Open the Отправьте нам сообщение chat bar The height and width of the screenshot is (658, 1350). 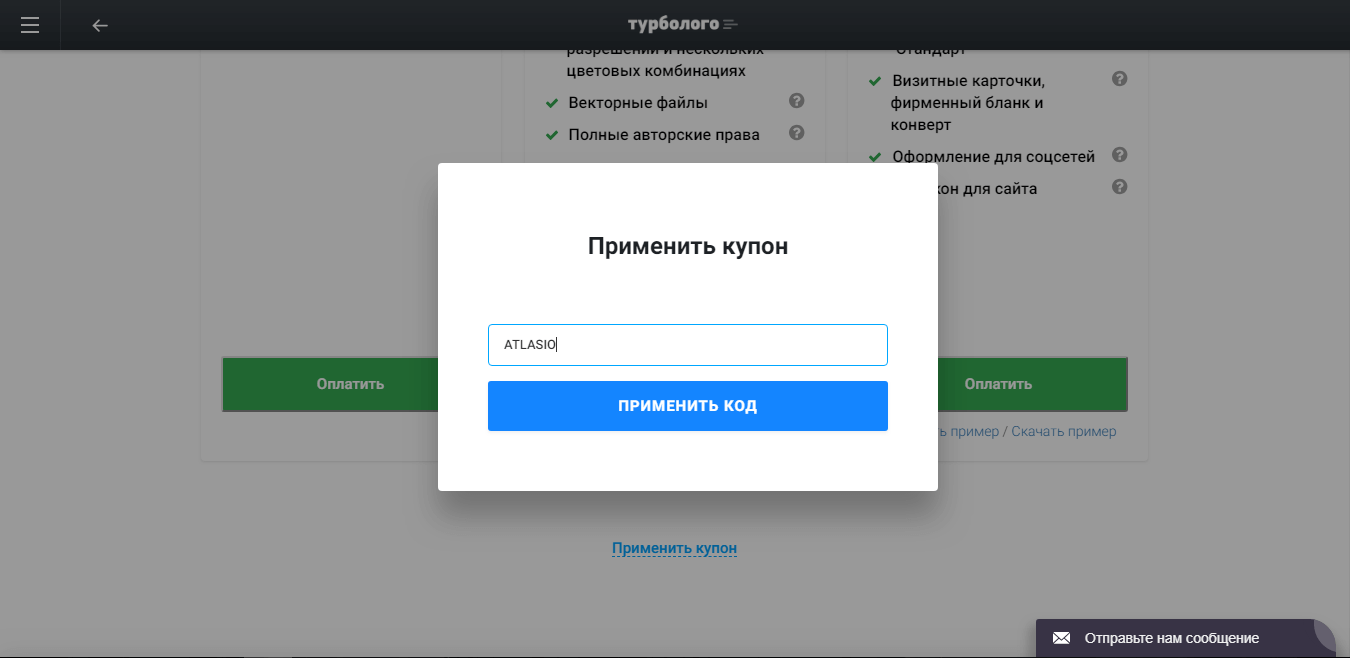pos(1171,638)
